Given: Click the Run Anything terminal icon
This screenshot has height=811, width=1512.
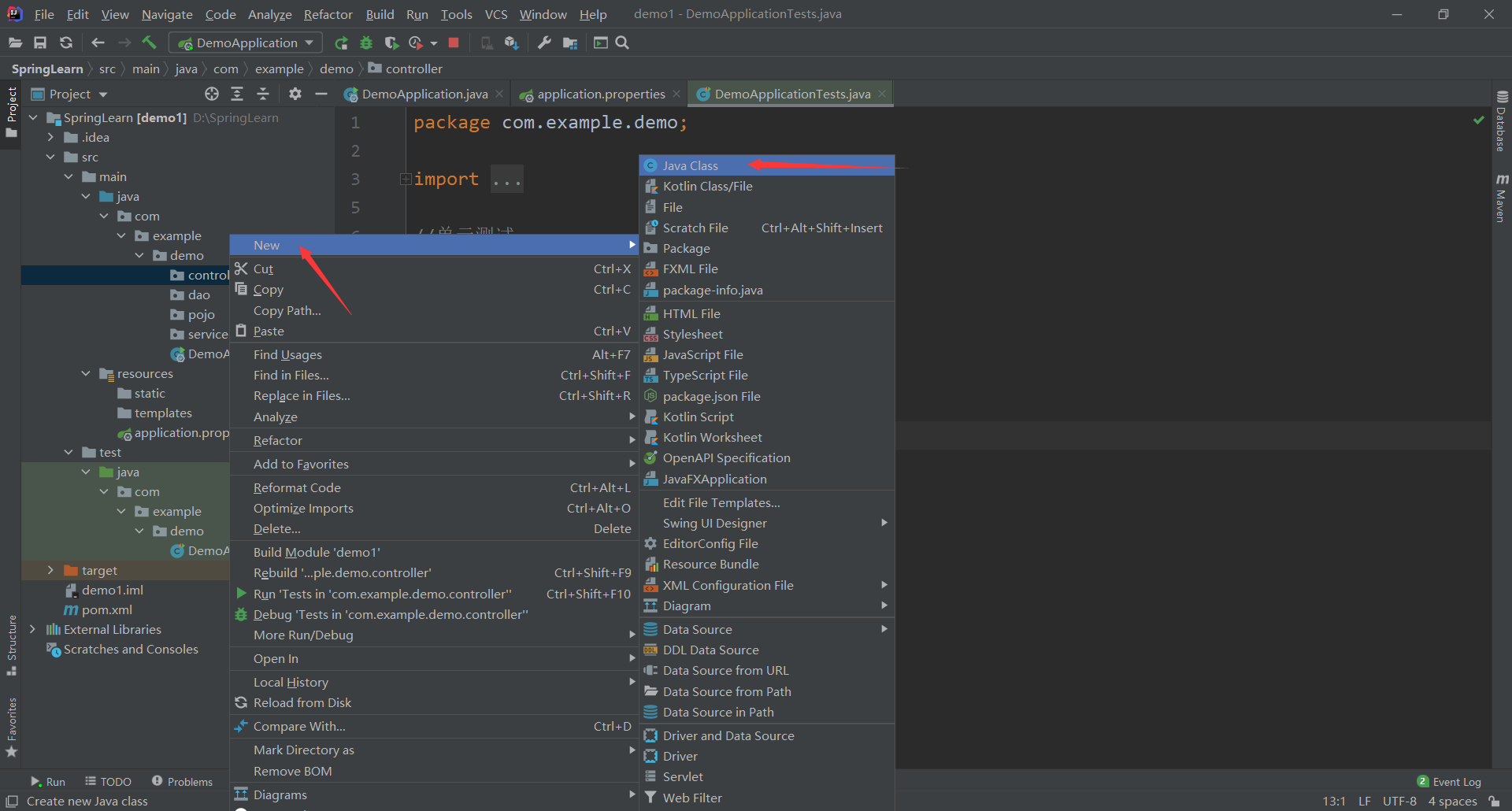Looking at the screenshot, I should tap(601, 43).
